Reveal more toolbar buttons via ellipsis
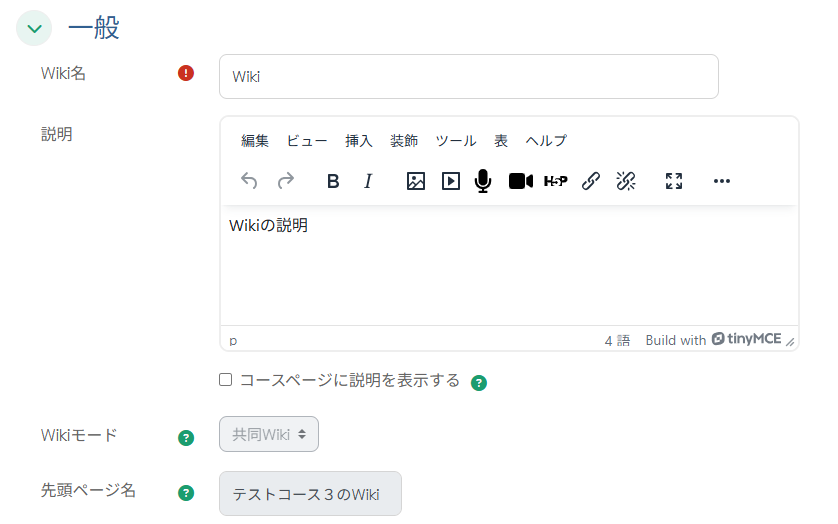Viewport: 838px width, 524px height. (721, 181)
